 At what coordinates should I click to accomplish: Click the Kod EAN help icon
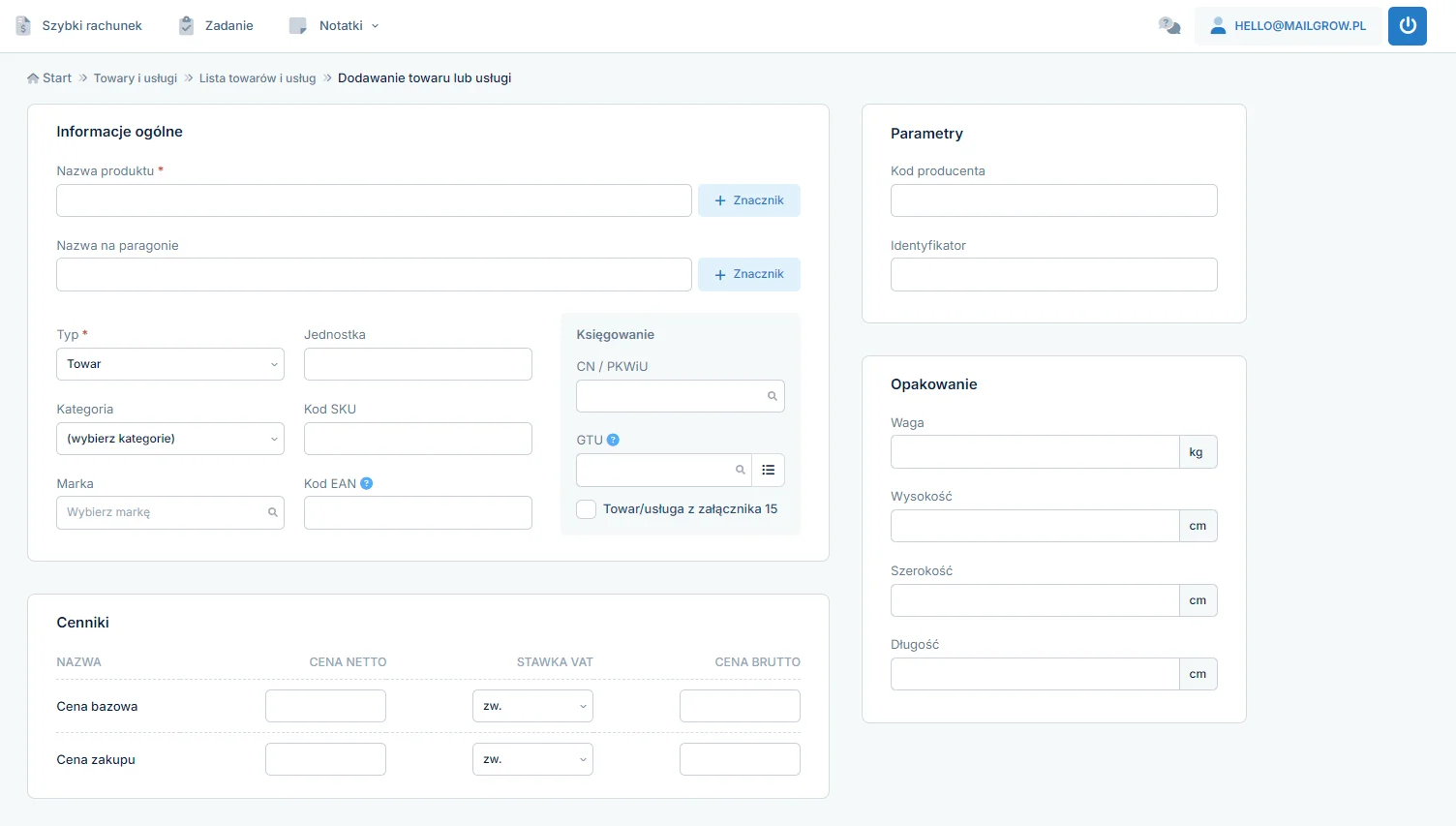[366, 483]
